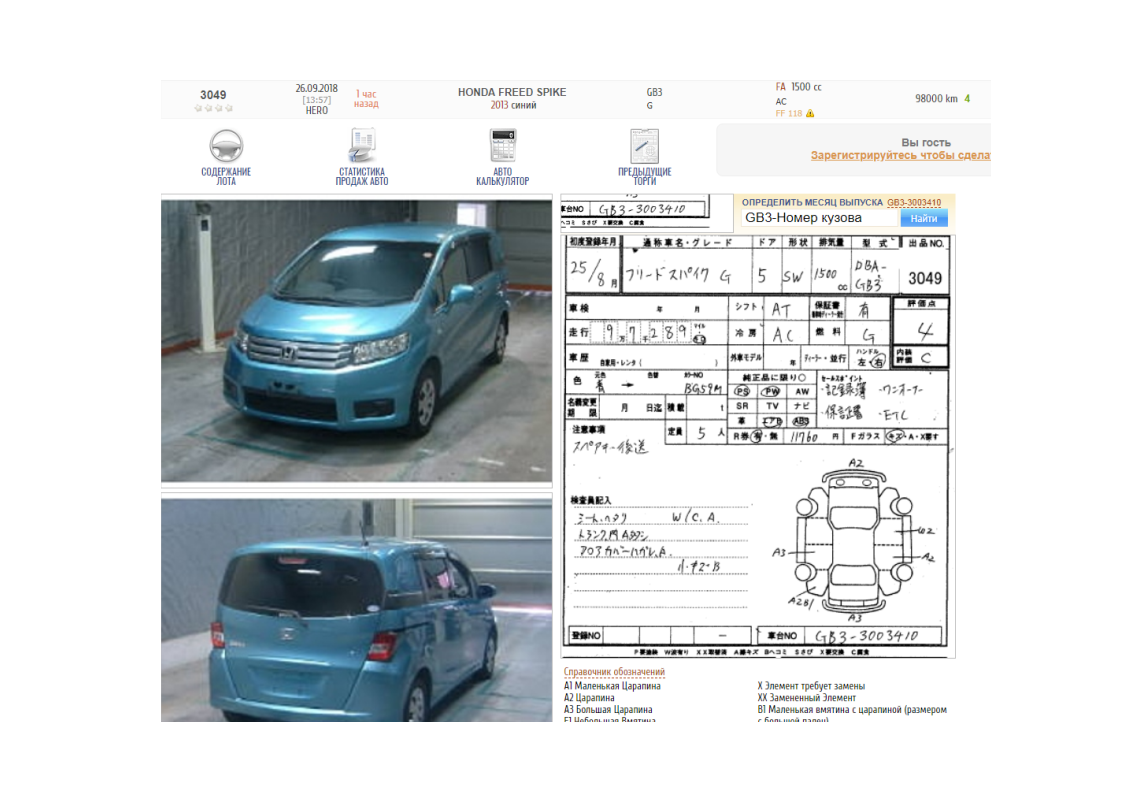Click the 'X Элемент требует замены' legend entry
1122x793 pixels.
(x=811, y=686)
